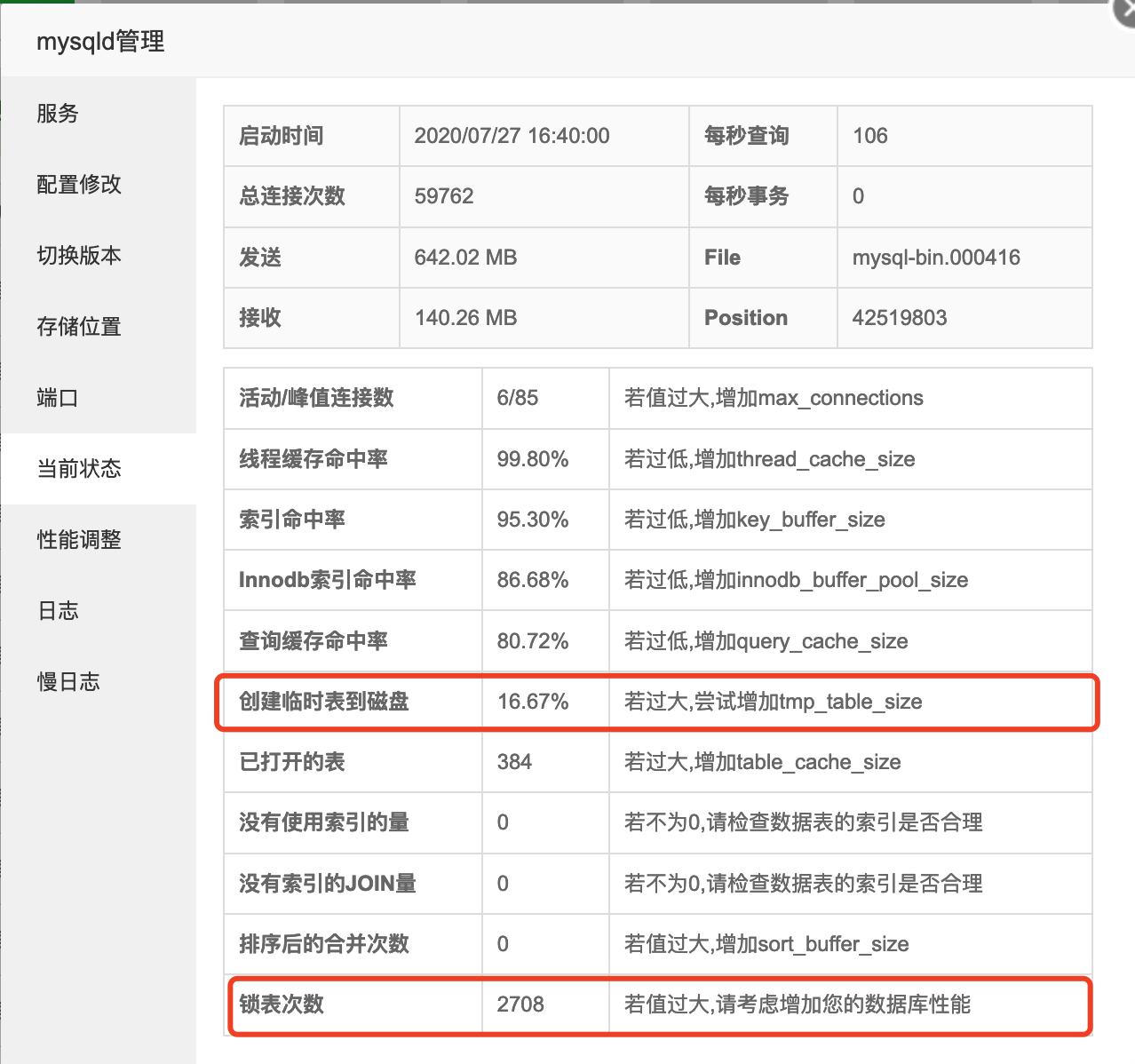Click the temp table disk value 16.67%
The width and height of the screenshot is (1135, 1064).
533,702
